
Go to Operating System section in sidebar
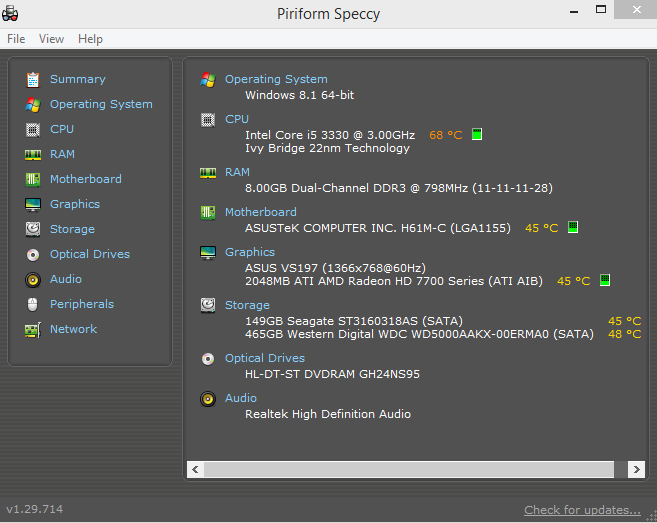pyautogui.click(x=101, y=104)
